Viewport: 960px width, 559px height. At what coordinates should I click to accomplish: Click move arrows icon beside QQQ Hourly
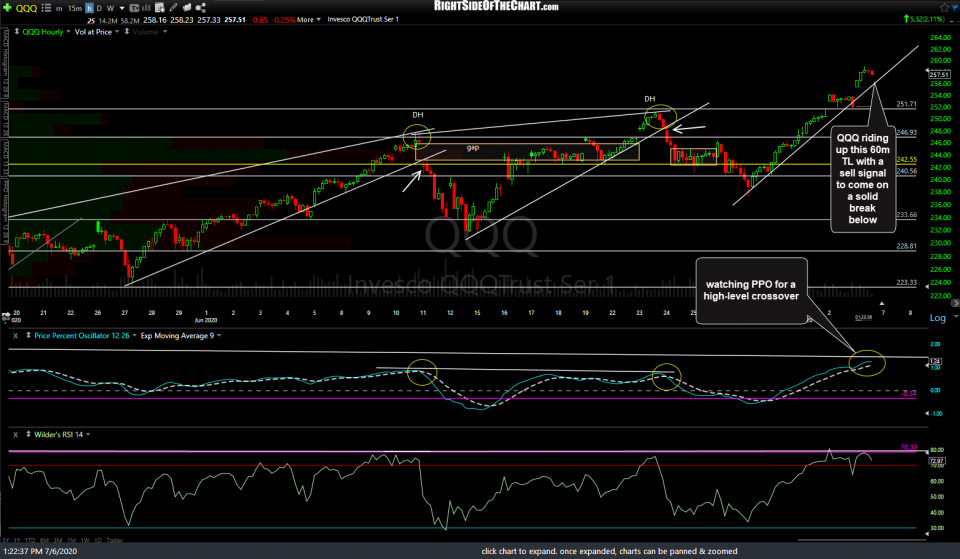point(17,32)
